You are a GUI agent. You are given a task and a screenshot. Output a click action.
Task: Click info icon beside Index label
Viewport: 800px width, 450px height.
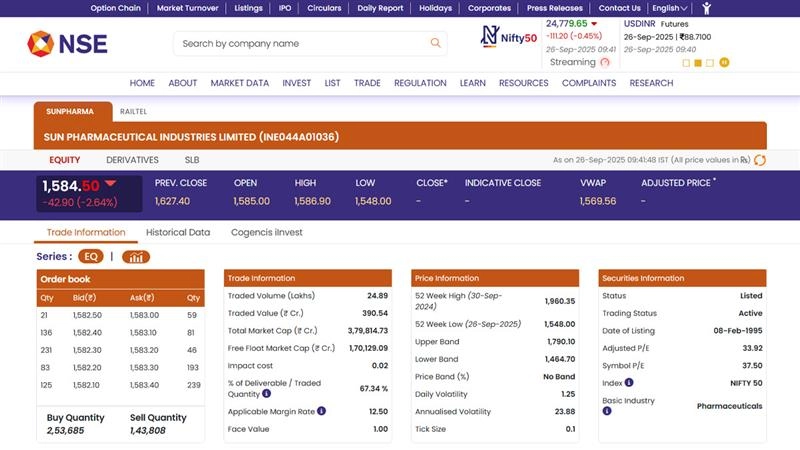[x=628, y=380]
